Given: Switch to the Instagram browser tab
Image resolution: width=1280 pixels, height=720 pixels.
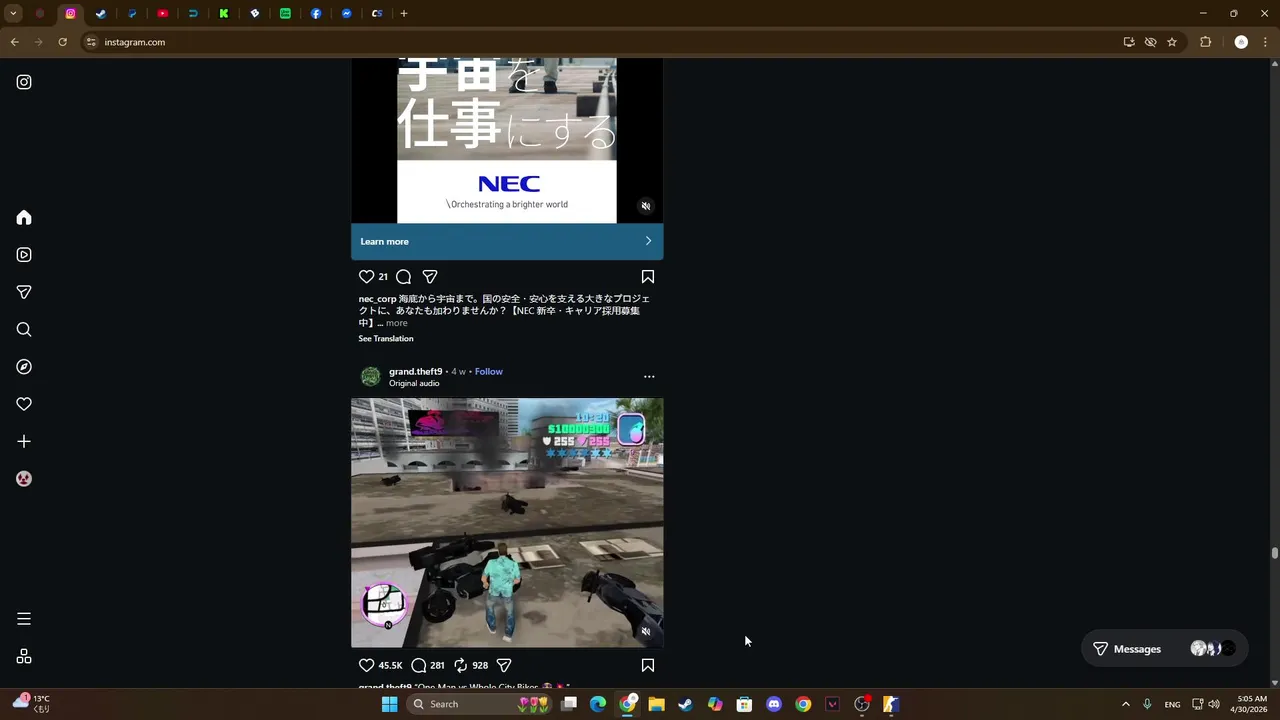Looking at the screenshot, I should tap(70, 14).
